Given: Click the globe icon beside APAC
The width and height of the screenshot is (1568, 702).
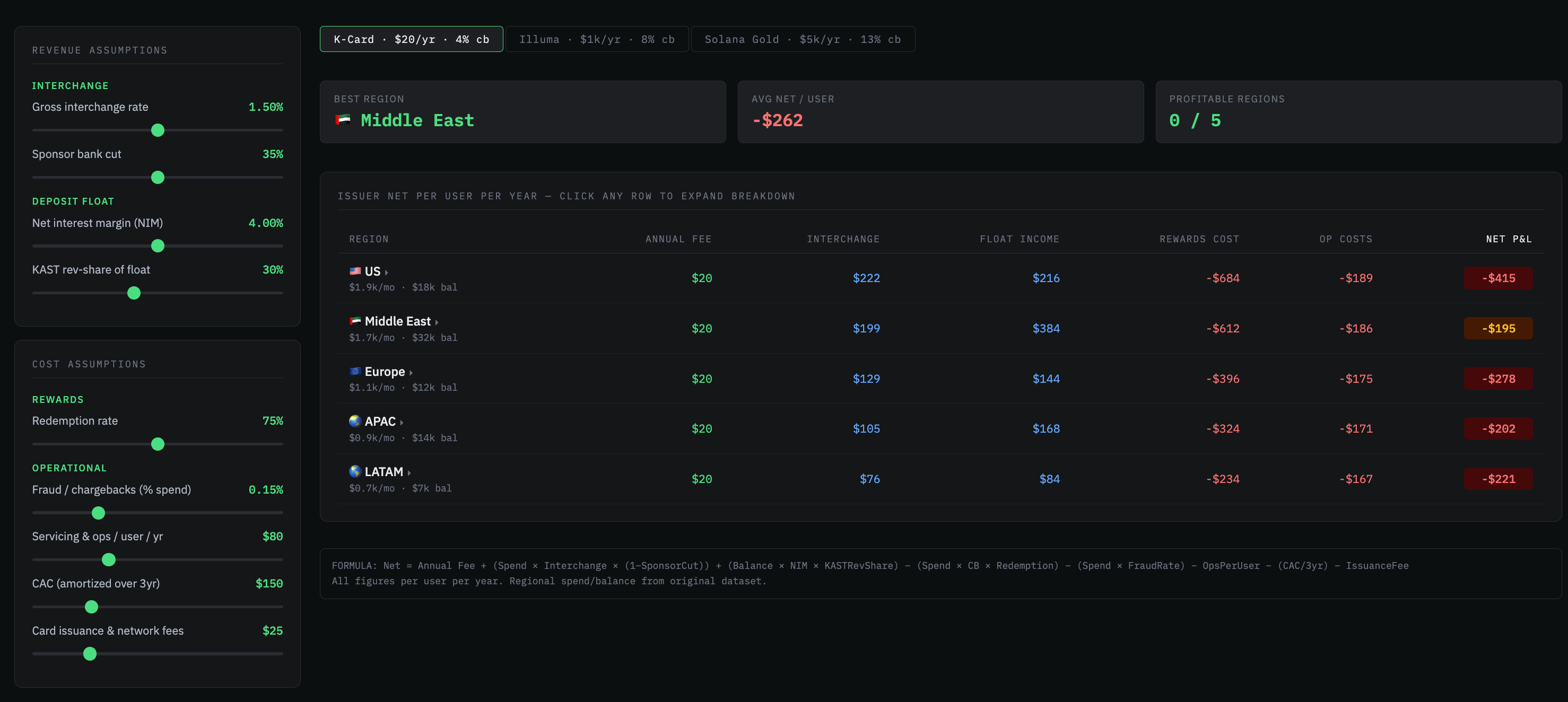Looking at the screenshot, I should tap(355, 421).
